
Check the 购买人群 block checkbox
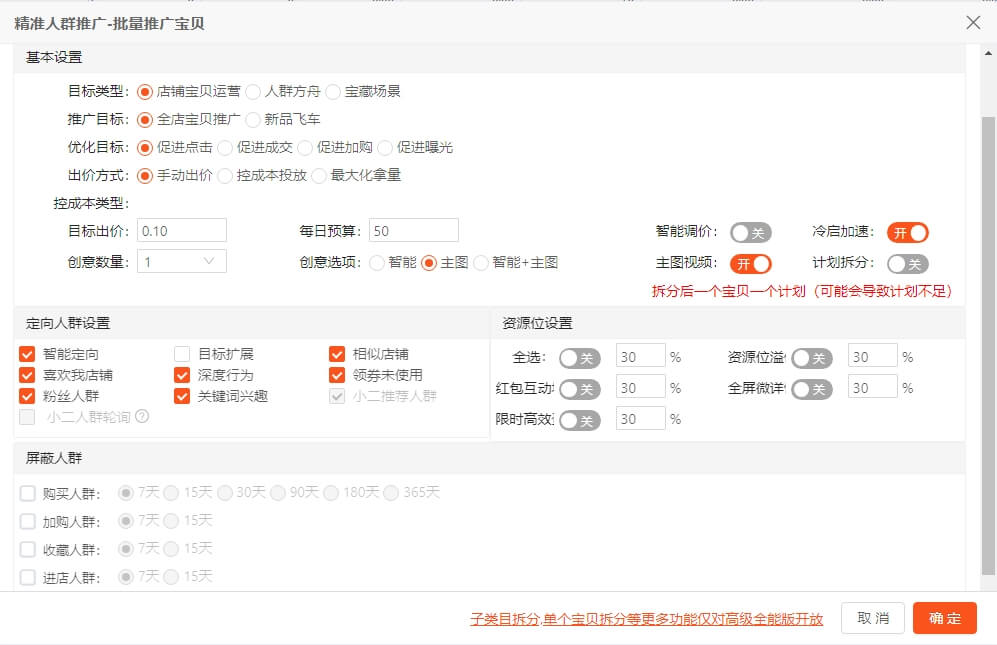click(27, 493)
